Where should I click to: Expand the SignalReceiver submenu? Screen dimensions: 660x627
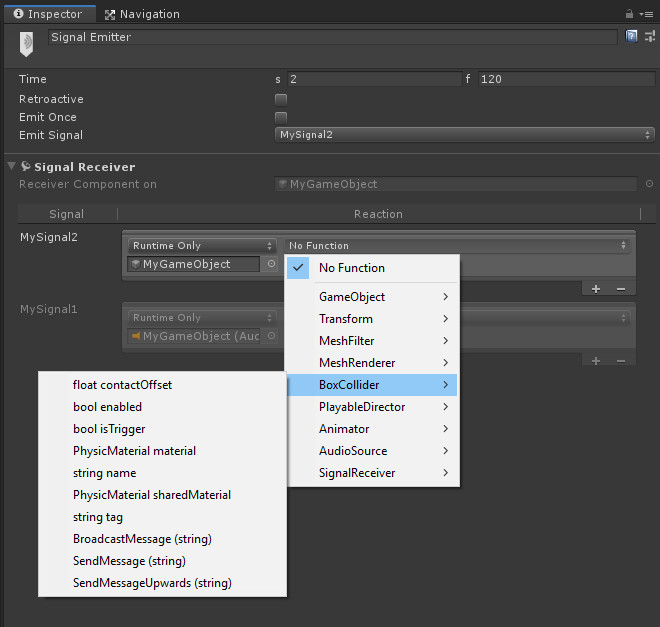coord(372,473)
